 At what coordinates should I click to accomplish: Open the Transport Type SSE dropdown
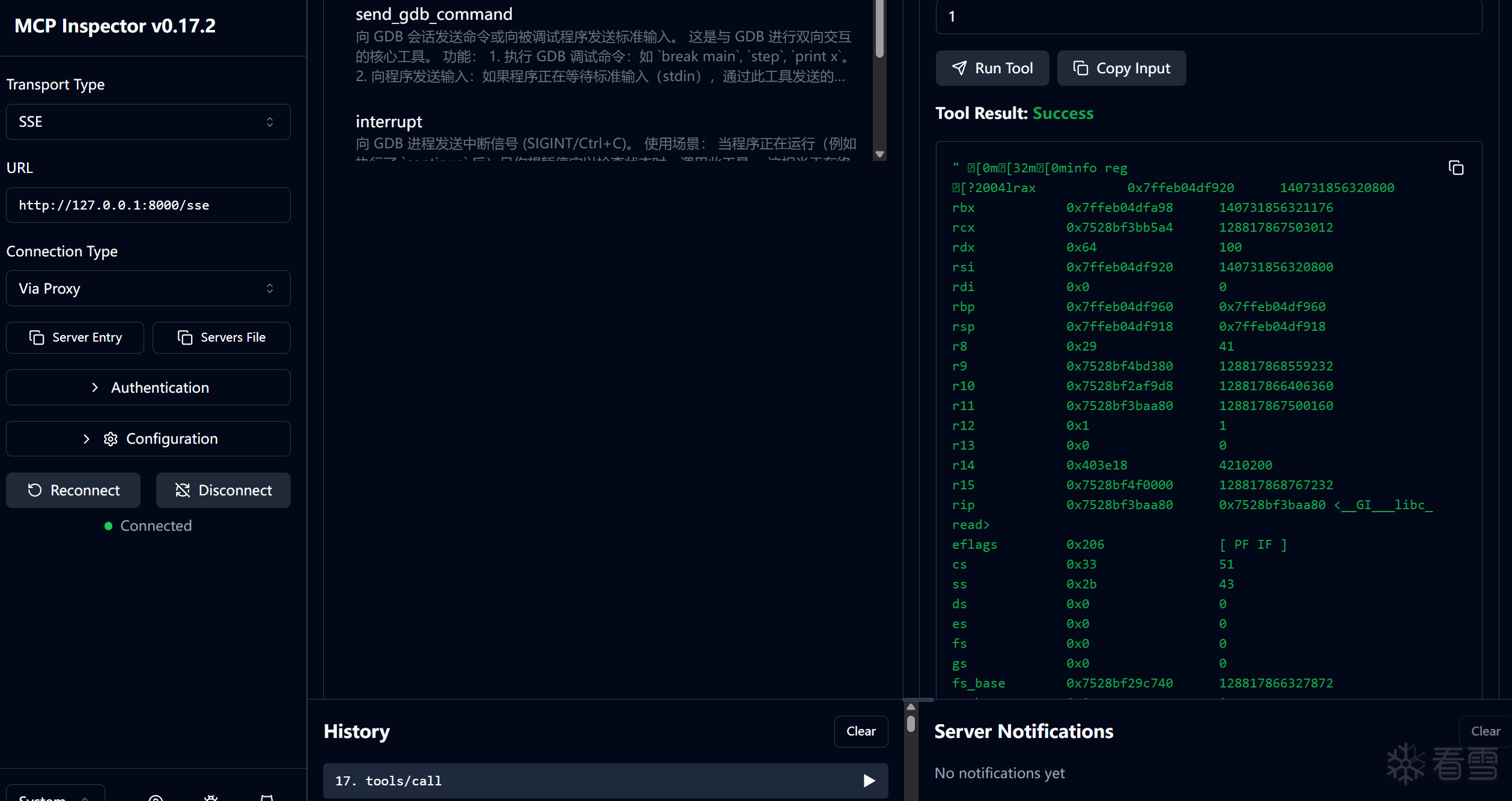click(148, 122)
